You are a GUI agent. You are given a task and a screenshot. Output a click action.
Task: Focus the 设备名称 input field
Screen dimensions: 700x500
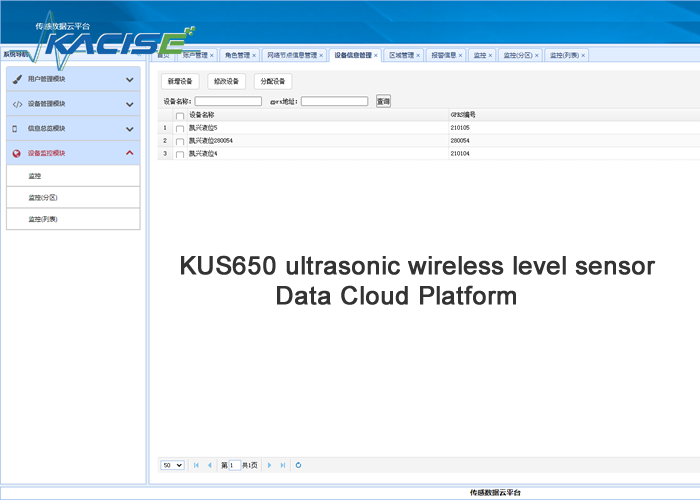pos(228,101)
